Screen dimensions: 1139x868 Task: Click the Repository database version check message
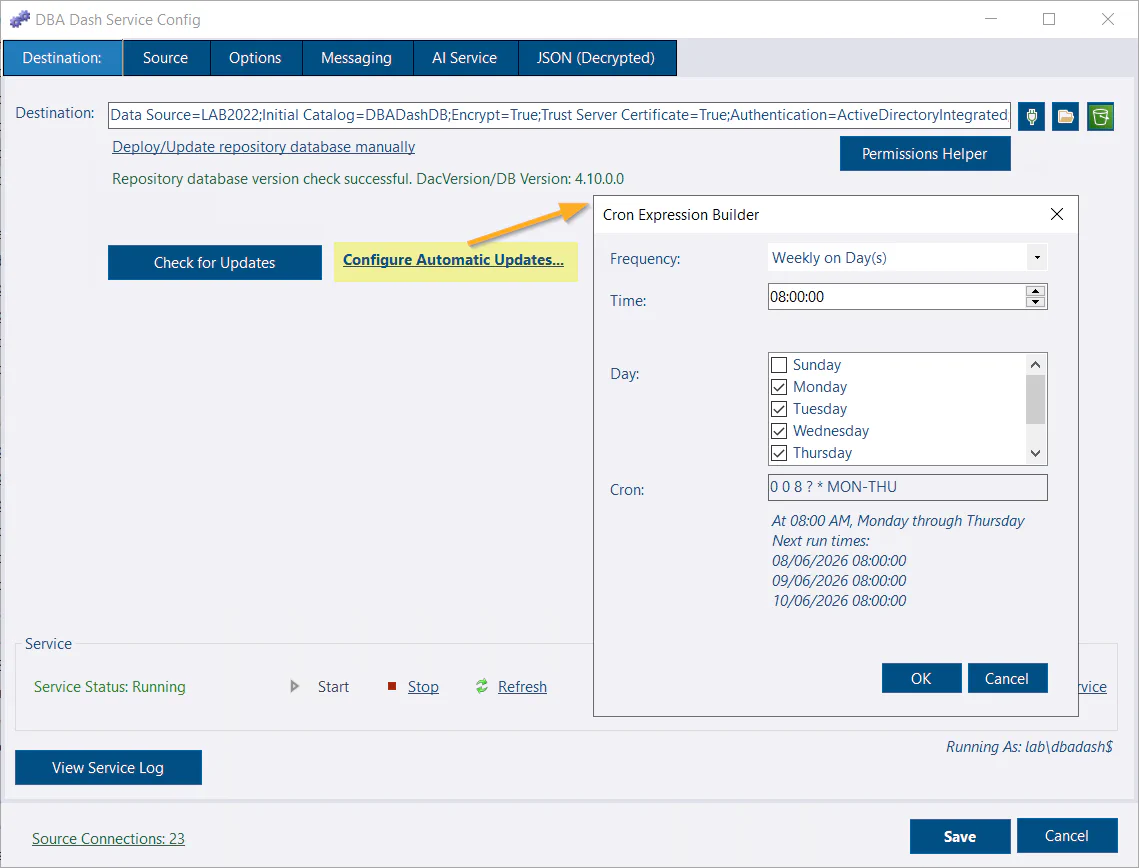(x=368, y=179)
